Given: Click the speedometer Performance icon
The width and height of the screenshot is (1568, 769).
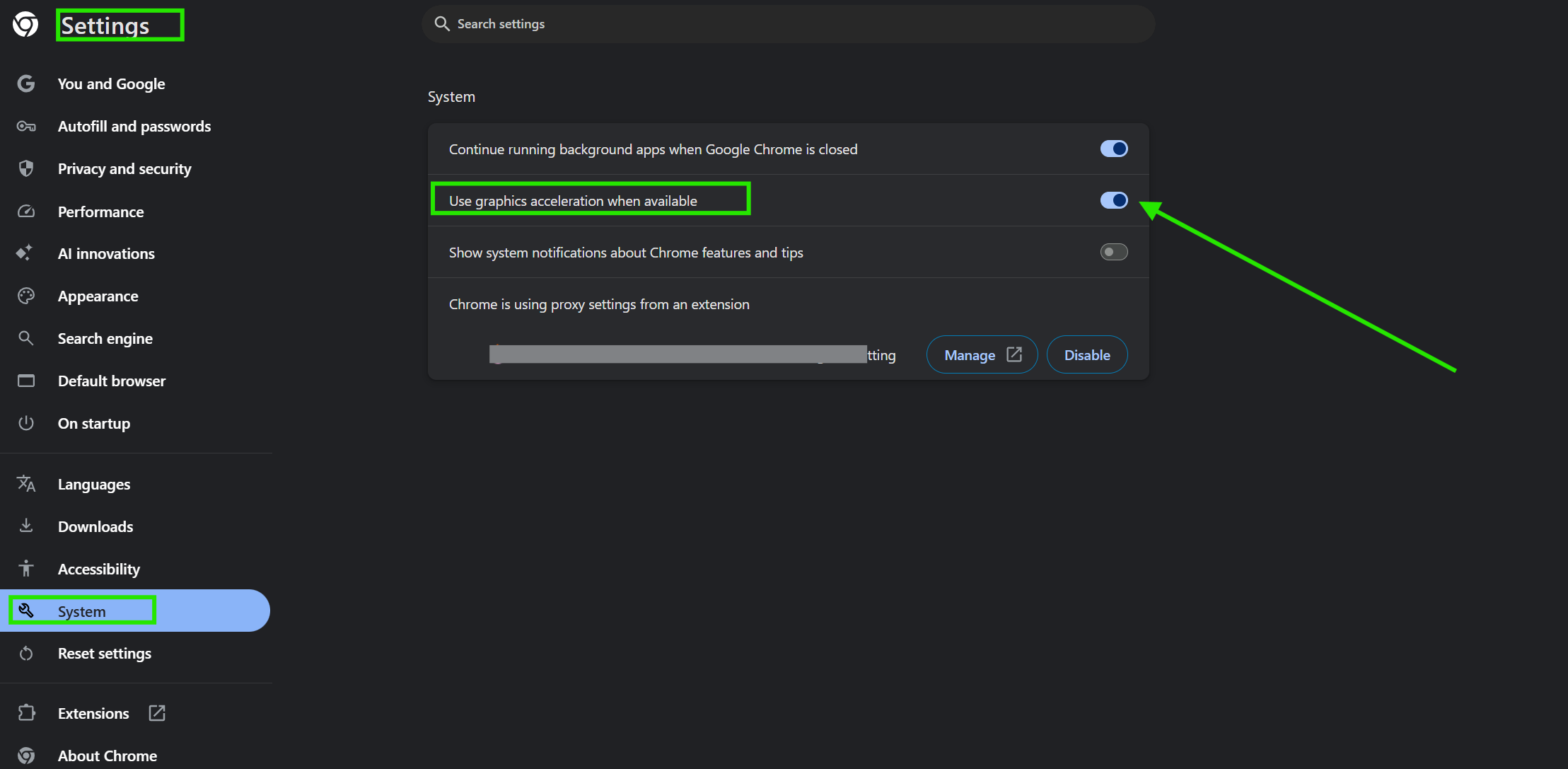Looking at the screenshot, I should point(26,212).
